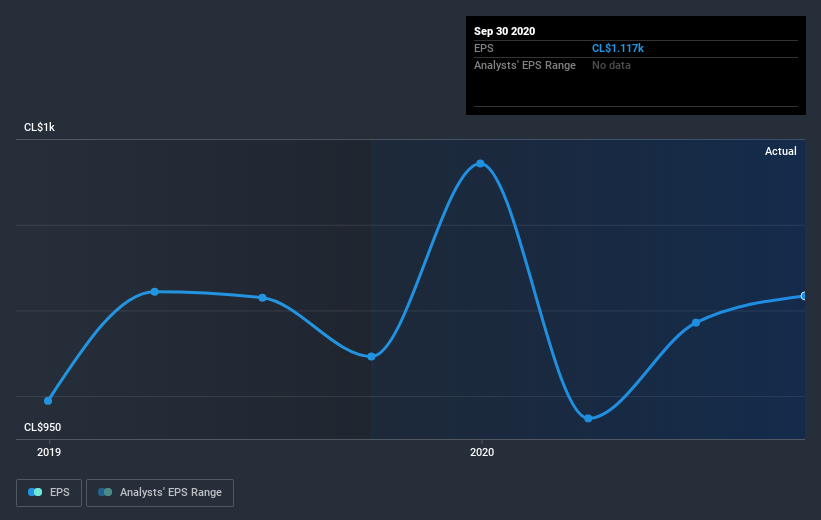The height and width of the screenshot is (520, 821).
Task: Click the No data text in tooltip
Action: 611,65
